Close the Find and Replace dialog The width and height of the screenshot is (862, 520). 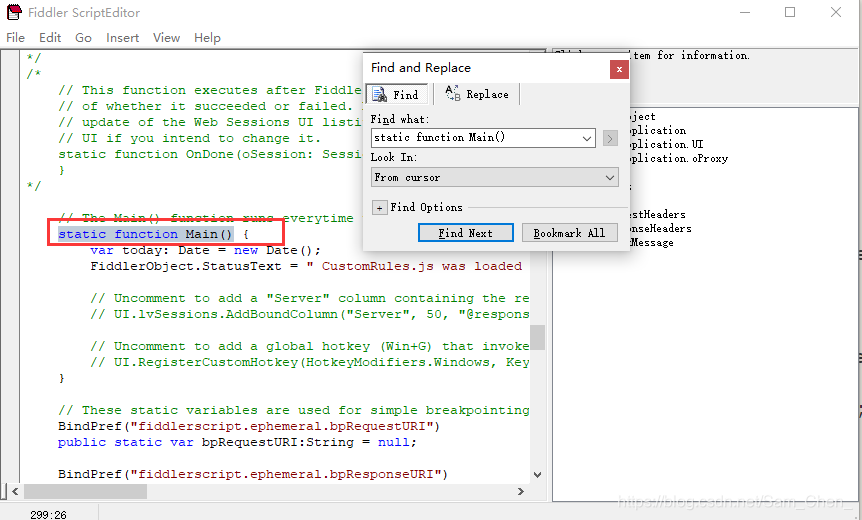coord(619,69)
